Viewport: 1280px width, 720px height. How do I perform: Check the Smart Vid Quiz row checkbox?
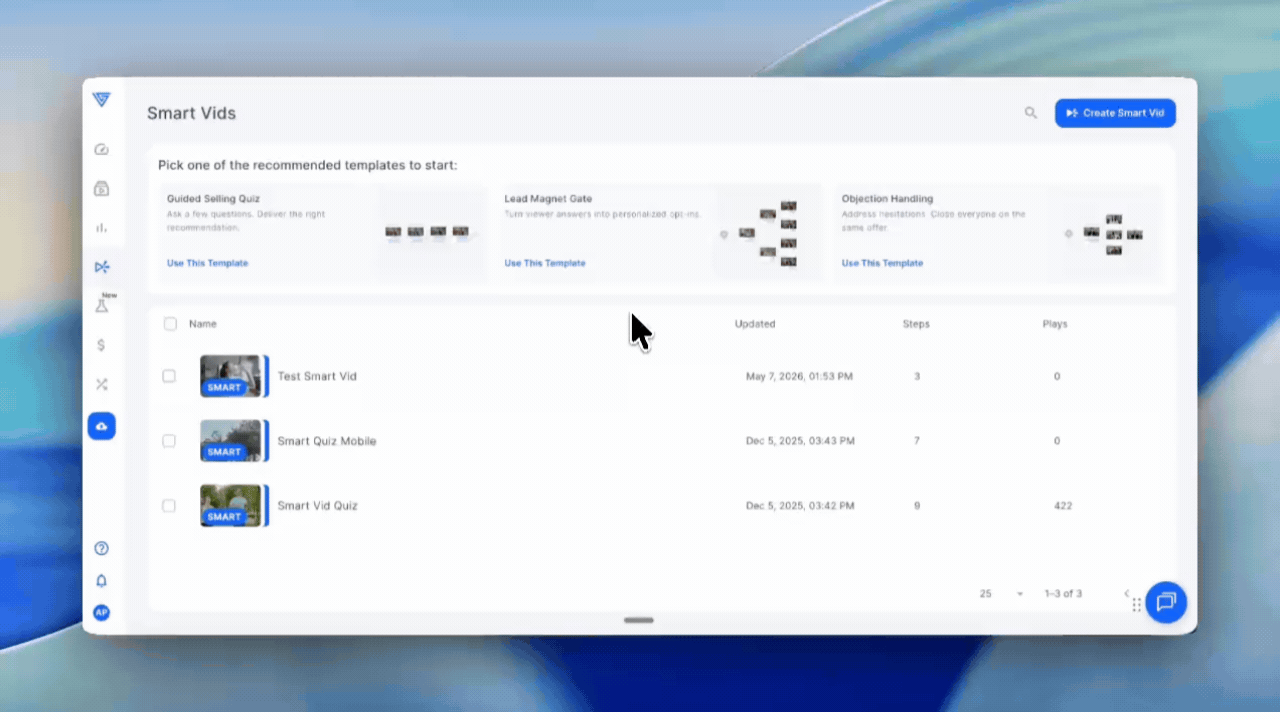tap(169, 506)
